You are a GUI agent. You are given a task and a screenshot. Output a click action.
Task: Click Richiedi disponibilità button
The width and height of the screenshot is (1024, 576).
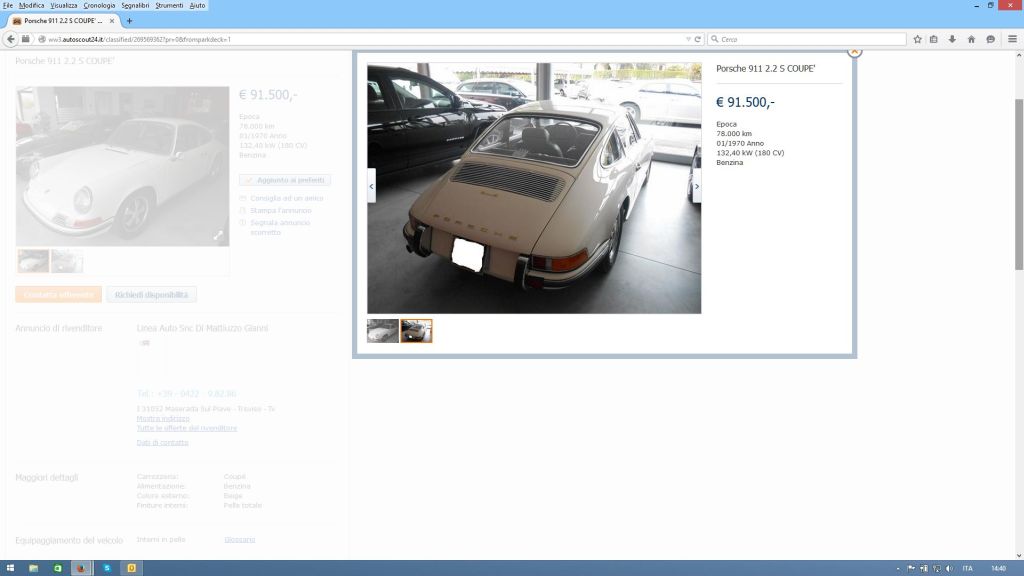152,295
